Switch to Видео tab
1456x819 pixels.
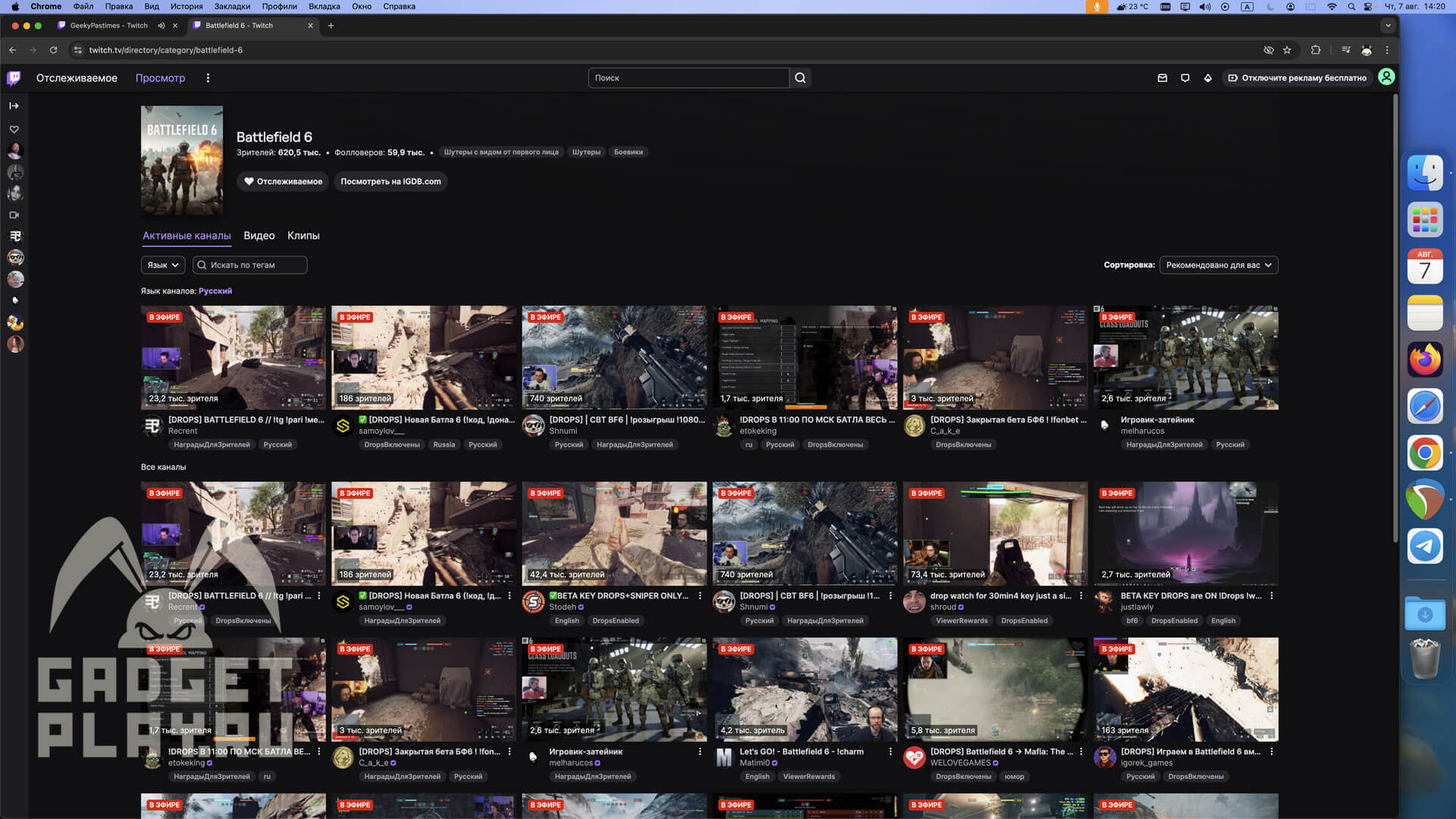point(259,236)
